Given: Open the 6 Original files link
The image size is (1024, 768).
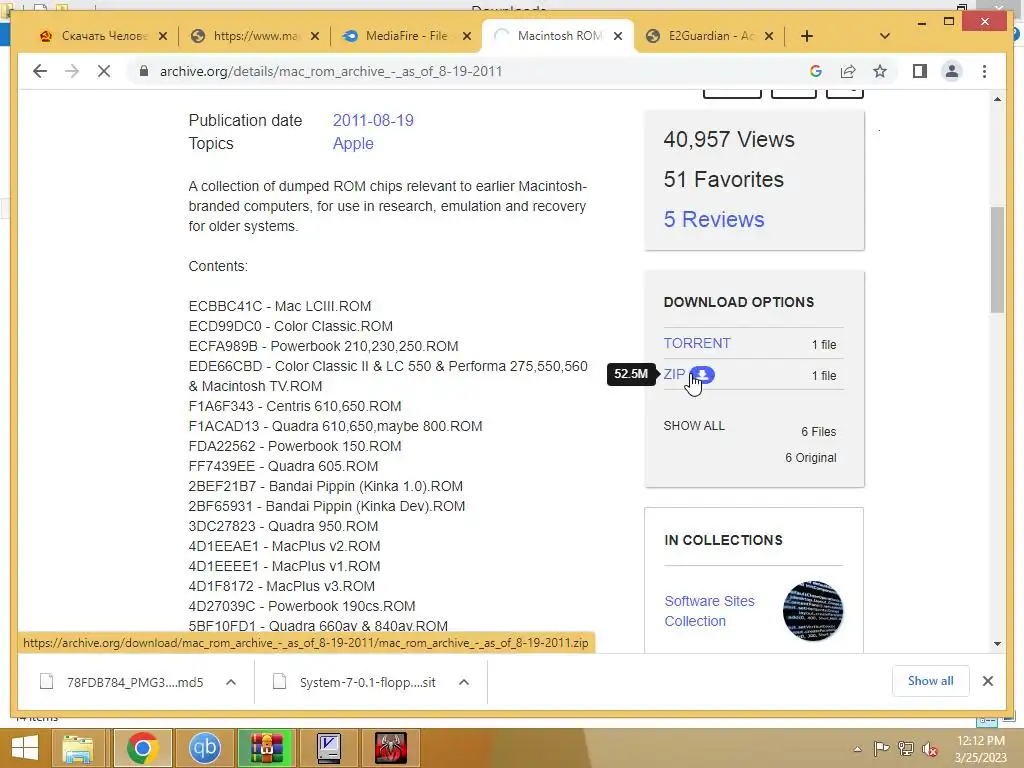Looking at the screenshot, I should [810, 458].
